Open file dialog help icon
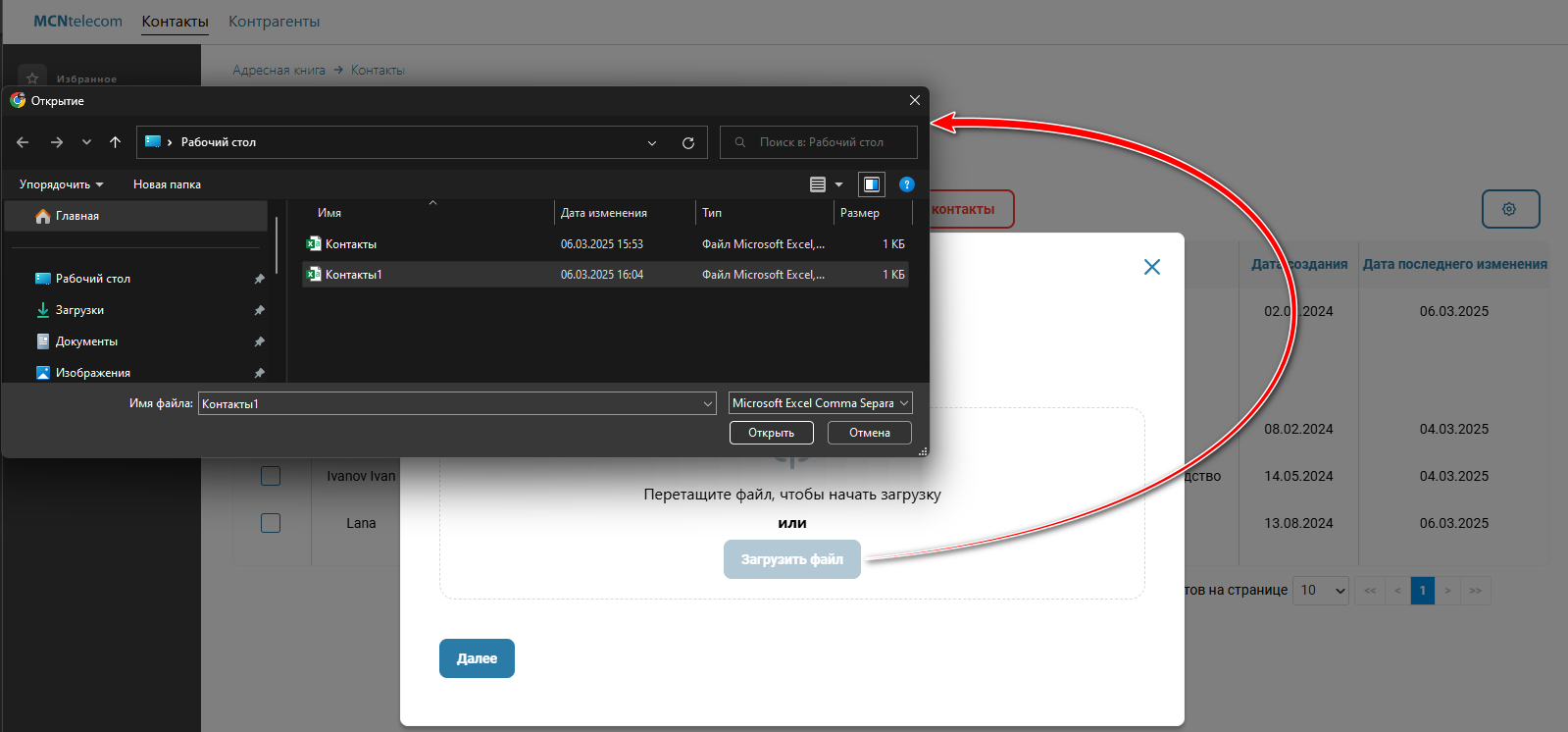This screenshot has width=1568, height=732. [x=906, y=184]
